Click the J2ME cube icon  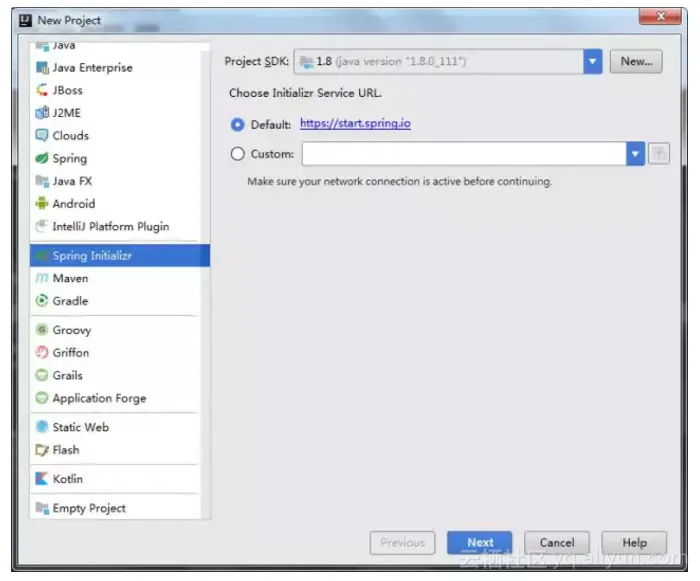(42, 113)
